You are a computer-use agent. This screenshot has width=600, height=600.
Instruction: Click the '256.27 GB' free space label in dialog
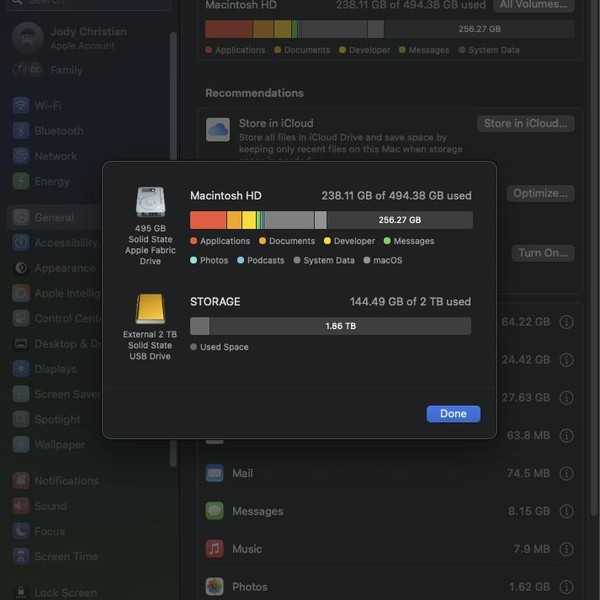point(400,220)
